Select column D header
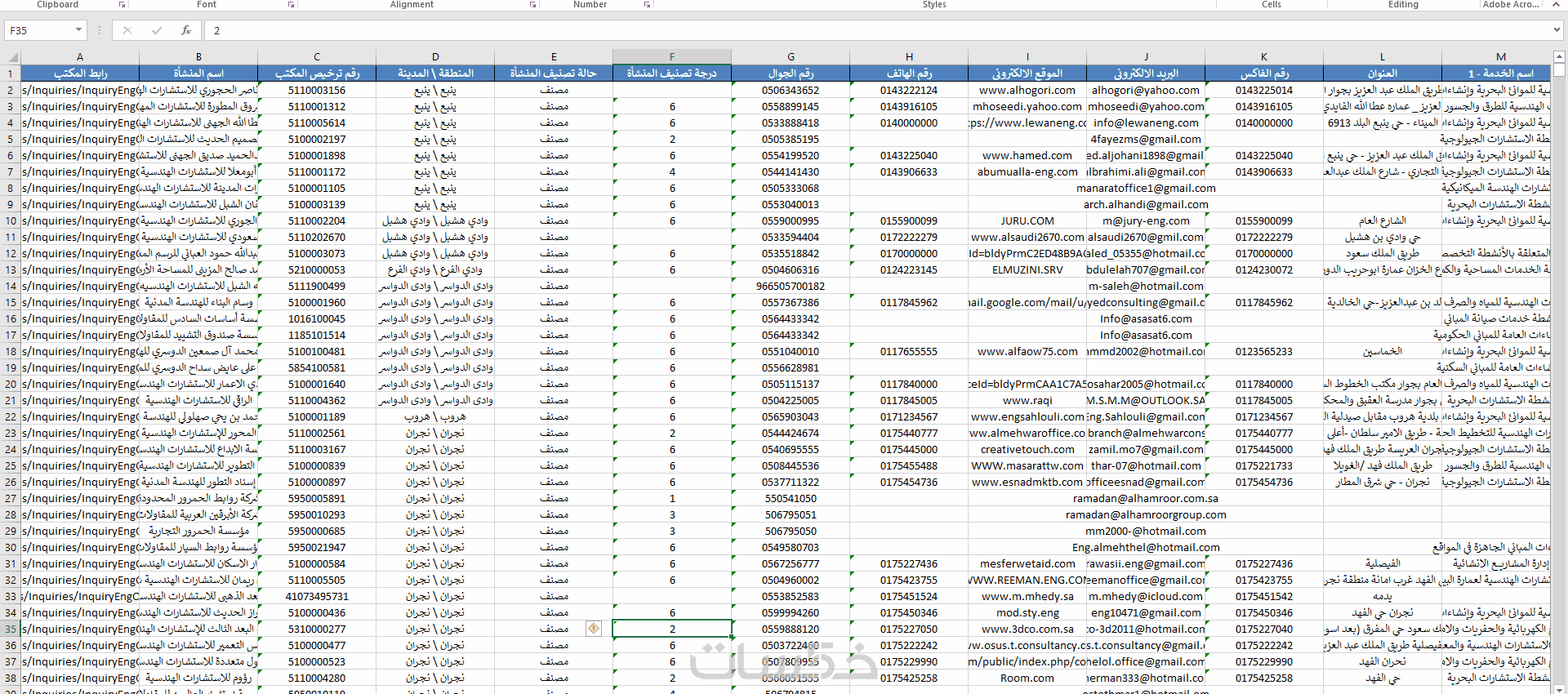 [435, 57]
